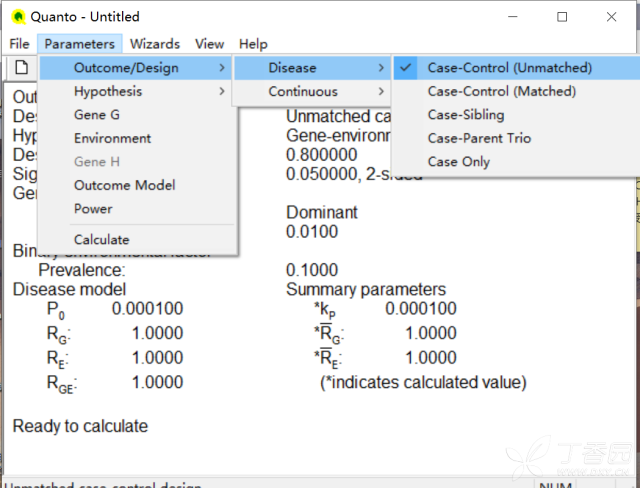Expand the Disease submenu arrow
This screenshot has width=640, height=488.
point(381,68)
